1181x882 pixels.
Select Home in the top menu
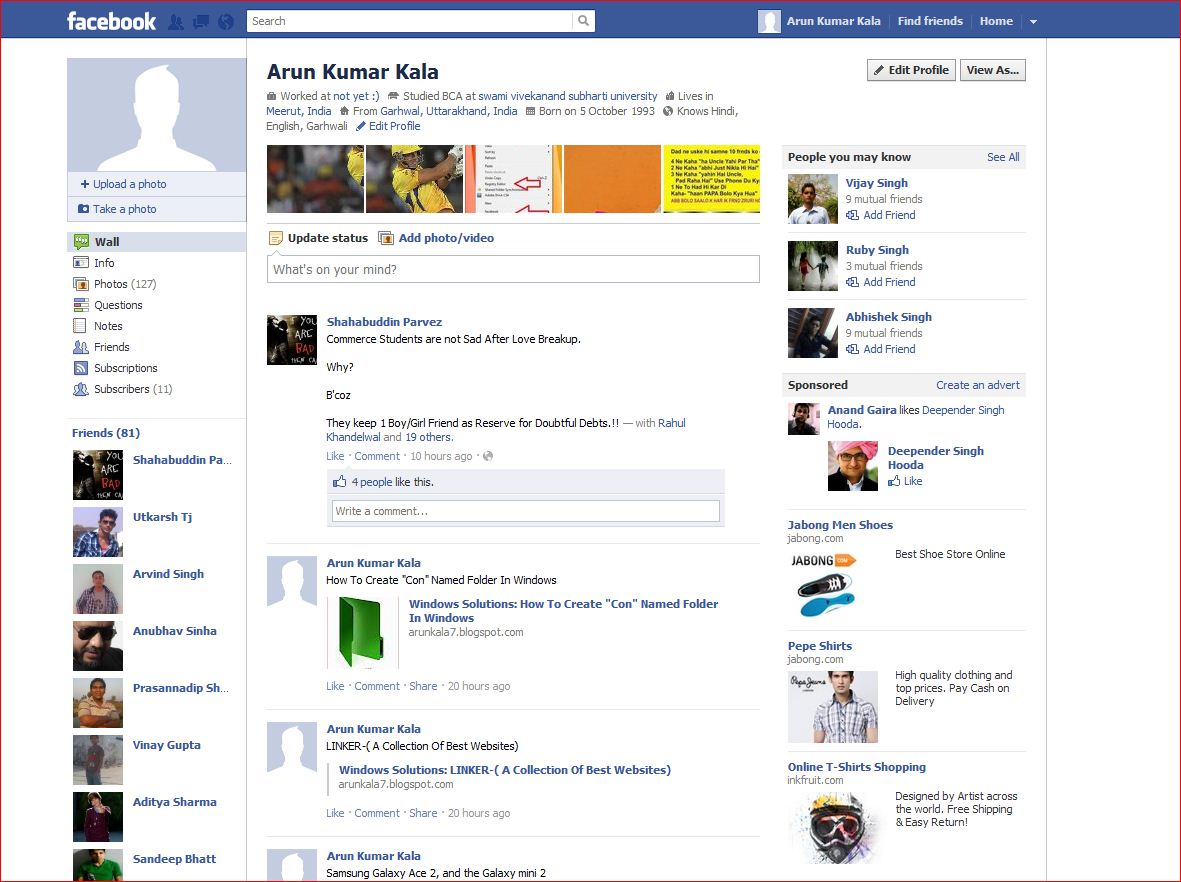click(x=996, y=19)
